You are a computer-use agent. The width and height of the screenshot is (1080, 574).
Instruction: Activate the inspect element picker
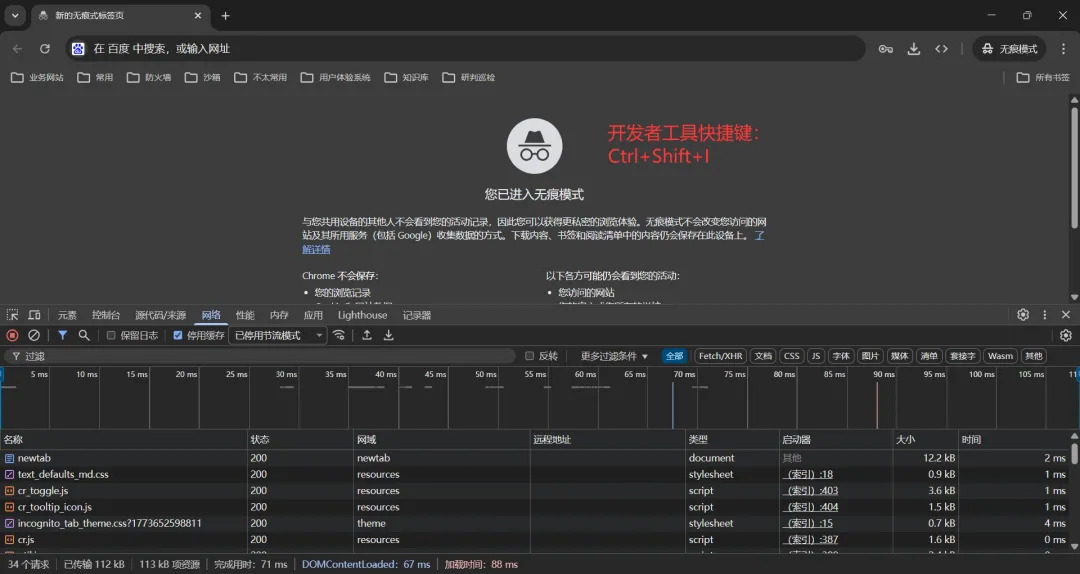(x=12, y=315)
